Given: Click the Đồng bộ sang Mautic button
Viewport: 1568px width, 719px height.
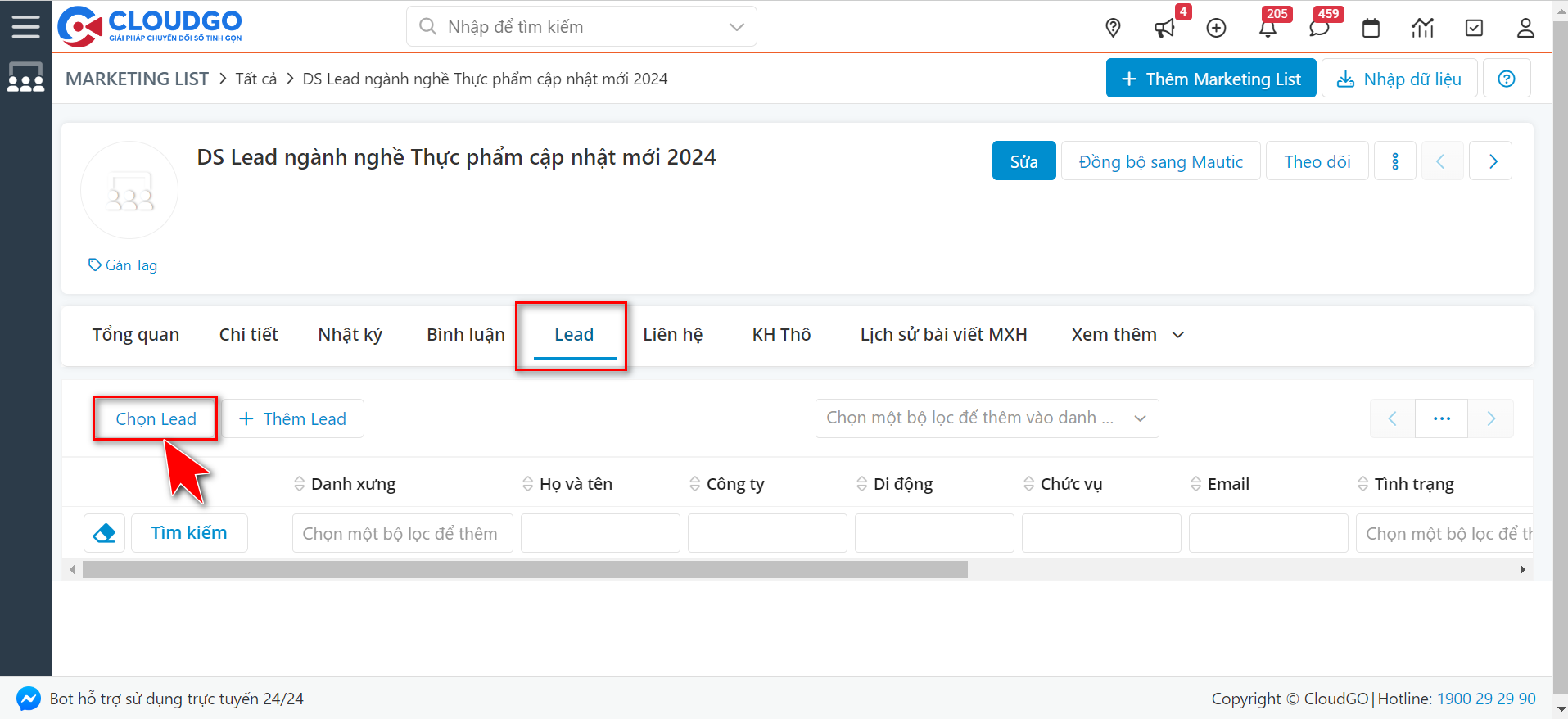Looking at the screenshot, I should (x=1160, y=161).
